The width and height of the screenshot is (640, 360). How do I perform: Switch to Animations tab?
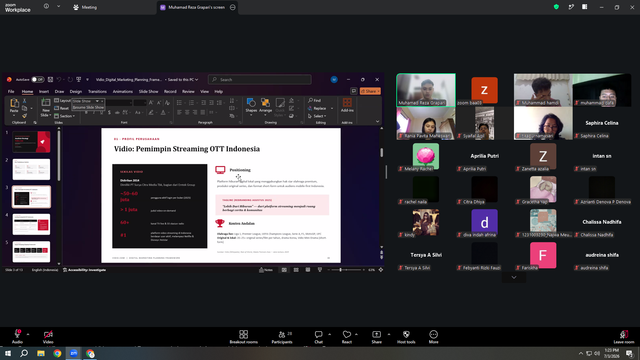point(122,91)
